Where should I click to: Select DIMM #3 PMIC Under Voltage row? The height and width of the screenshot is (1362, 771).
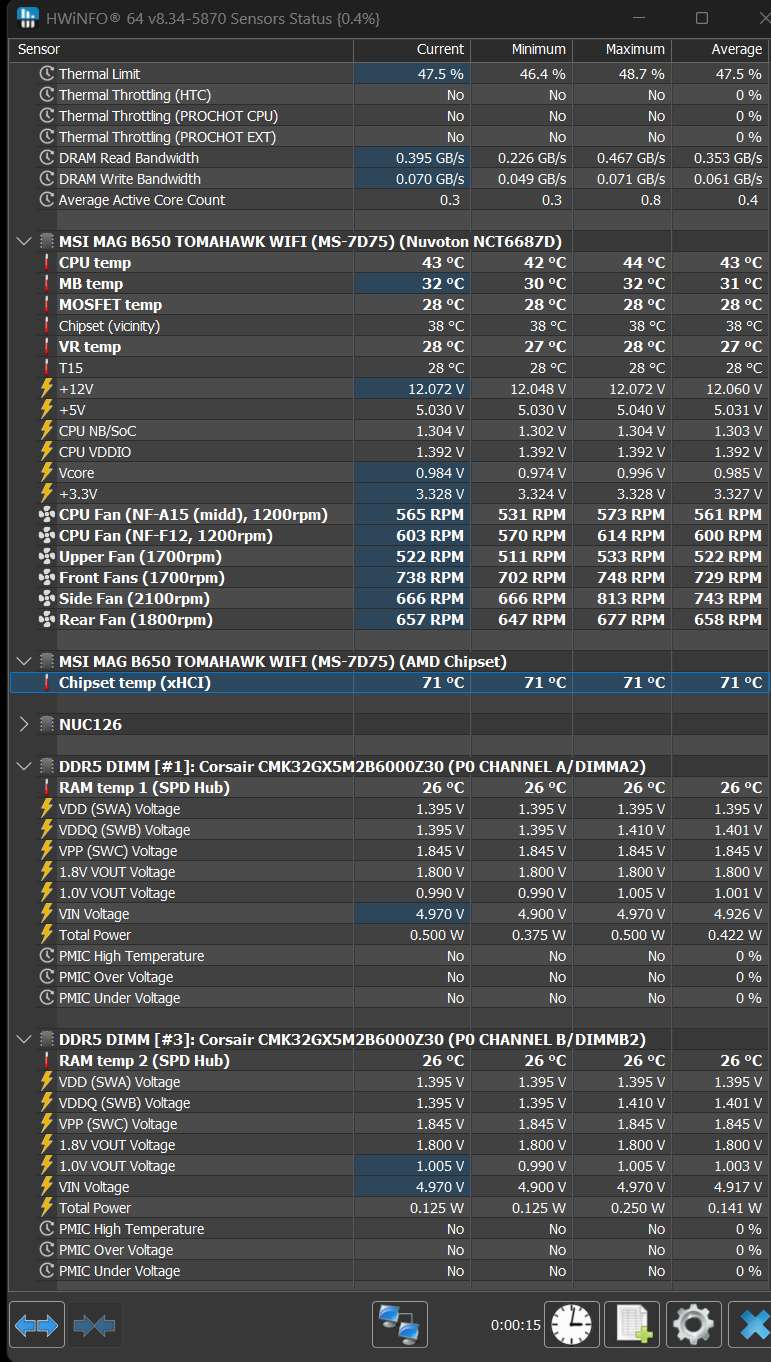coord(389,1271)
